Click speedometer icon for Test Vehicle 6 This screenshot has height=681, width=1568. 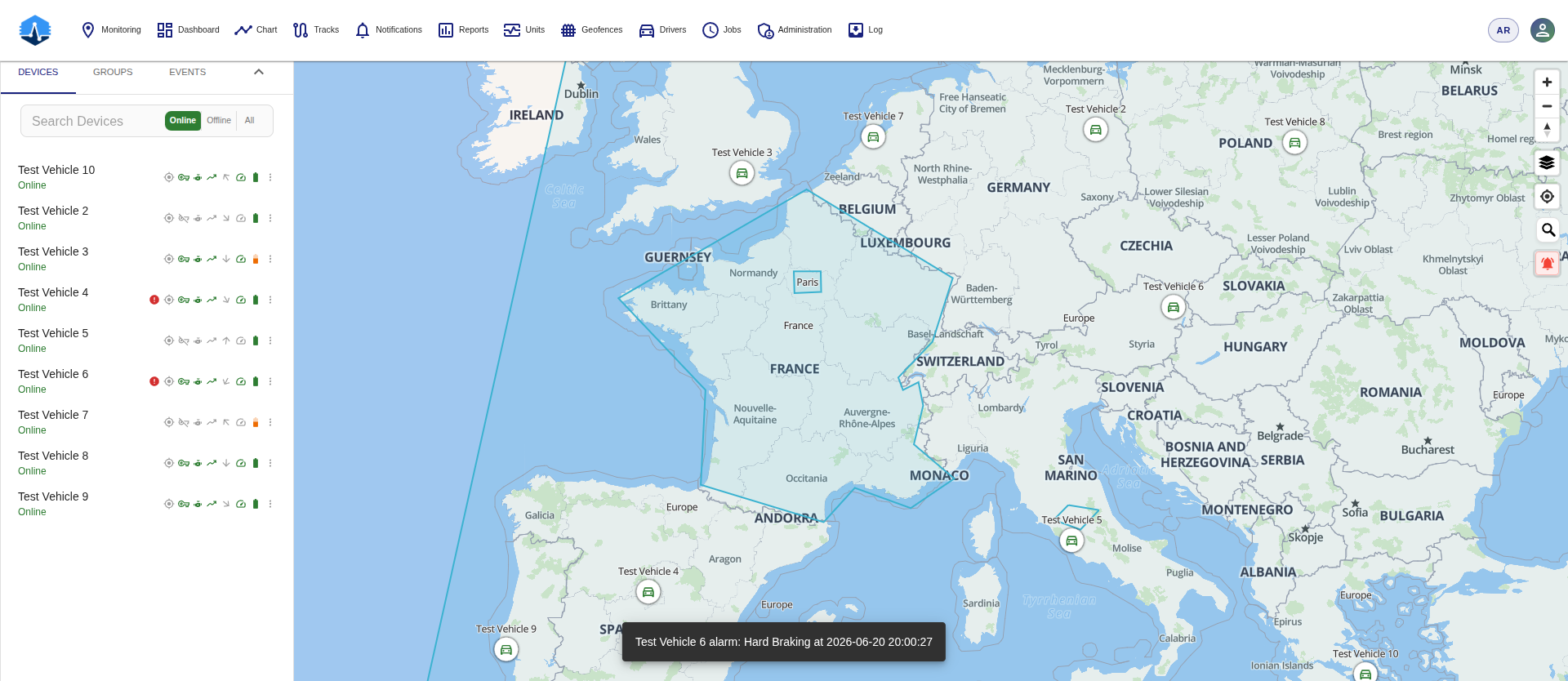(241, 381)
